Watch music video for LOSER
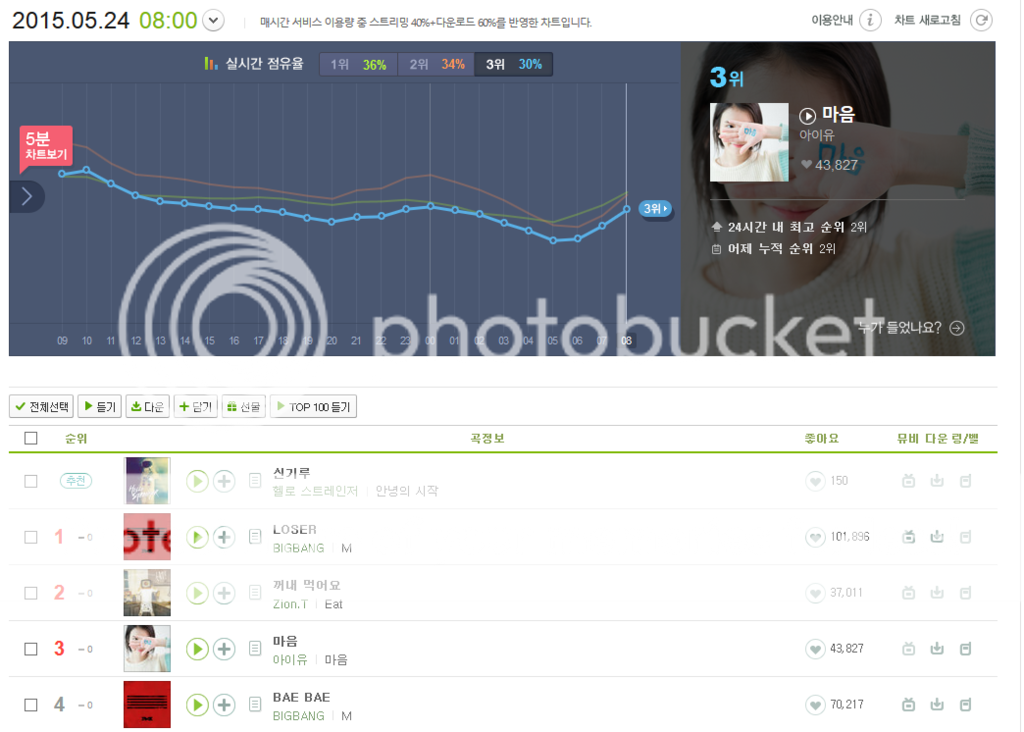1024x732 pixels. tap(908, 537)
